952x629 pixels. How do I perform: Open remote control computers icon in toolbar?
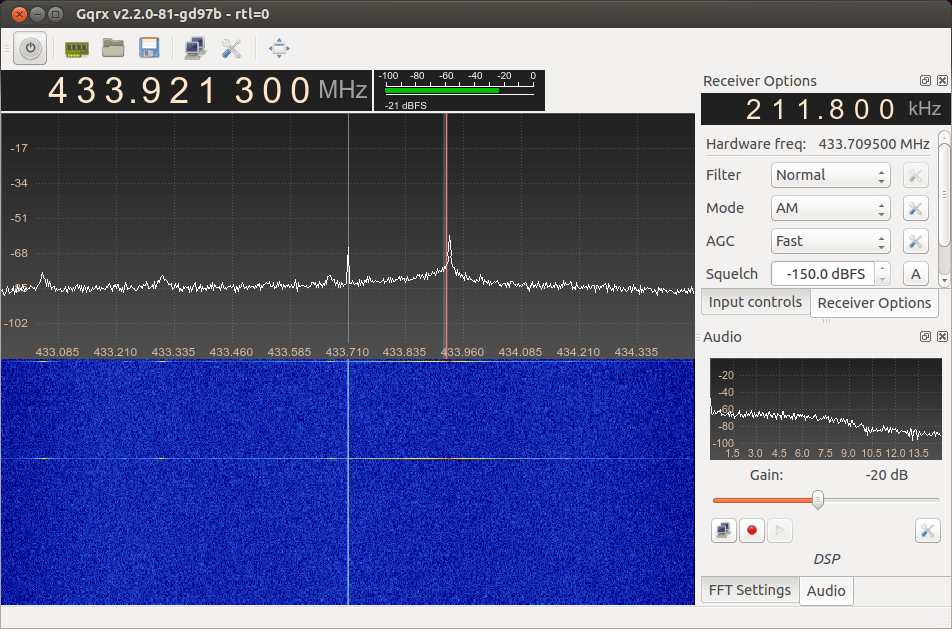click(x=195, y=49)
